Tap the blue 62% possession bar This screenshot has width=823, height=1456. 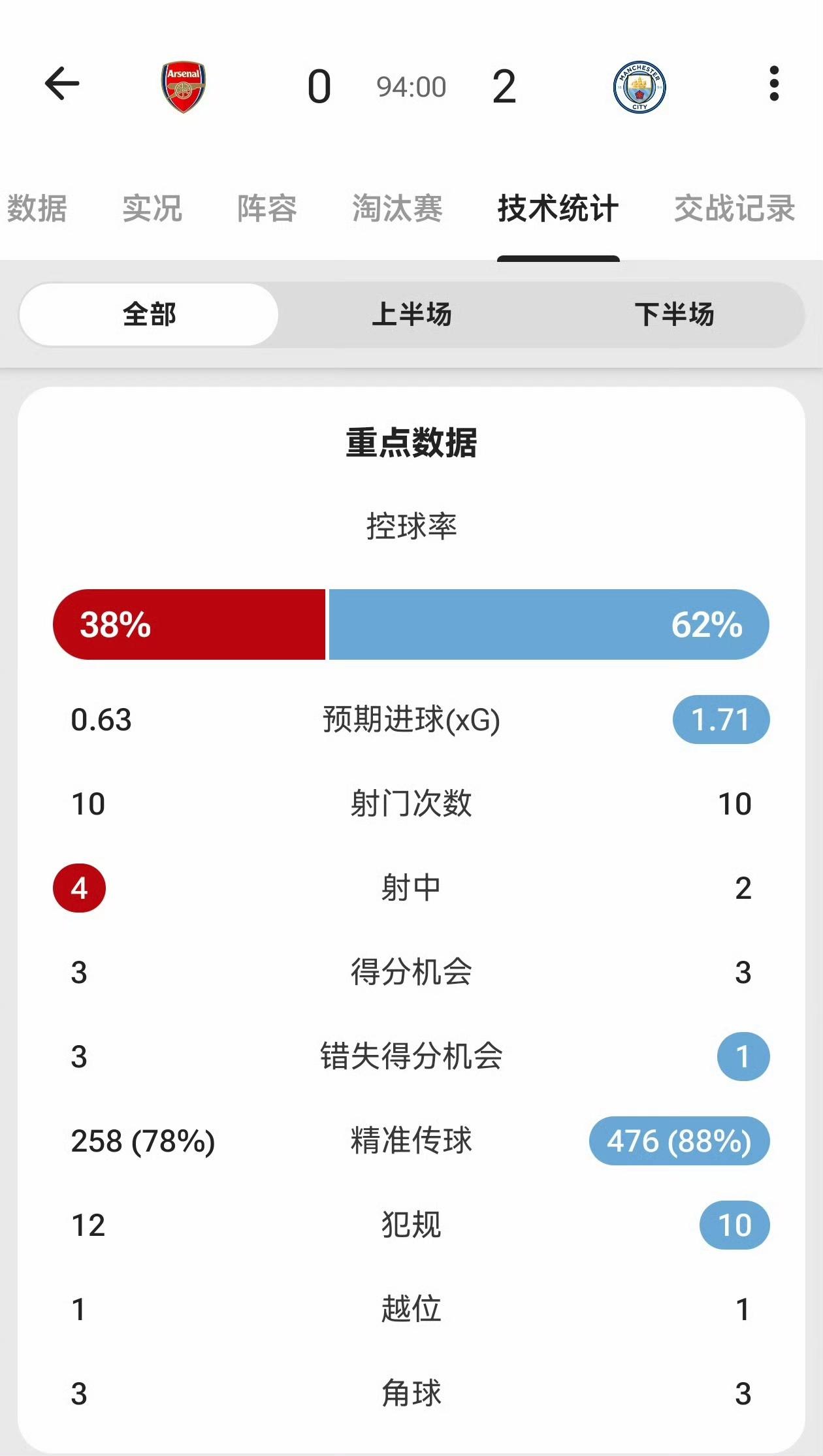pos(549,624)
